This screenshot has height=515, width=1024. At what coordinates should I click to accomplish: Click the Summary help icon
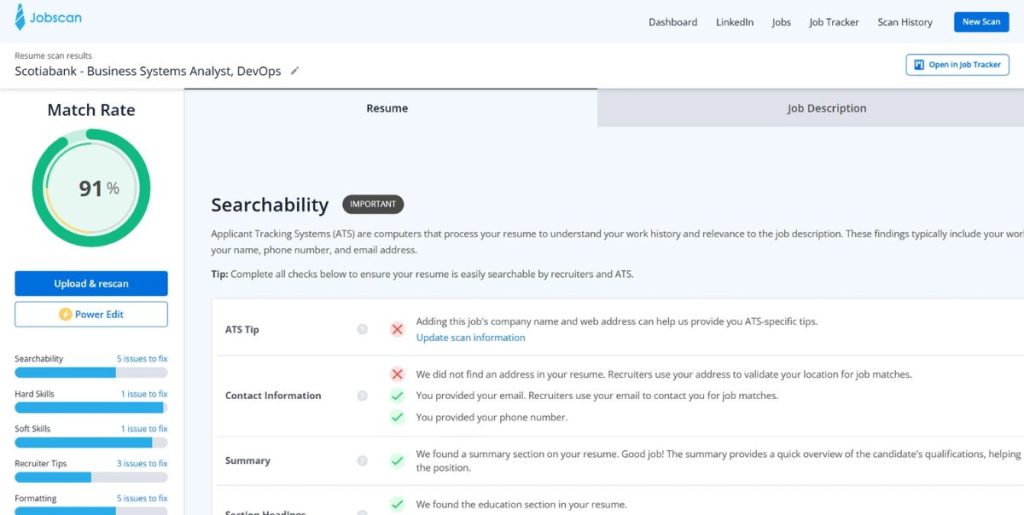coord(362,461)
